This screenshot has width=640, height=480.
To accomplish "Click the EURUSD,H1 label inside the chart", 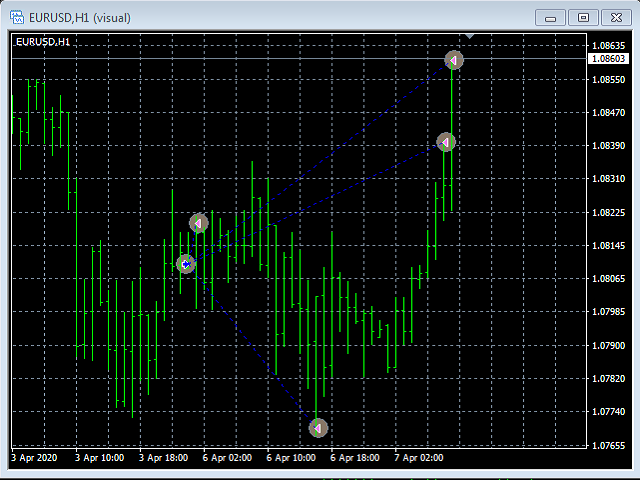I will coord(43,42).
